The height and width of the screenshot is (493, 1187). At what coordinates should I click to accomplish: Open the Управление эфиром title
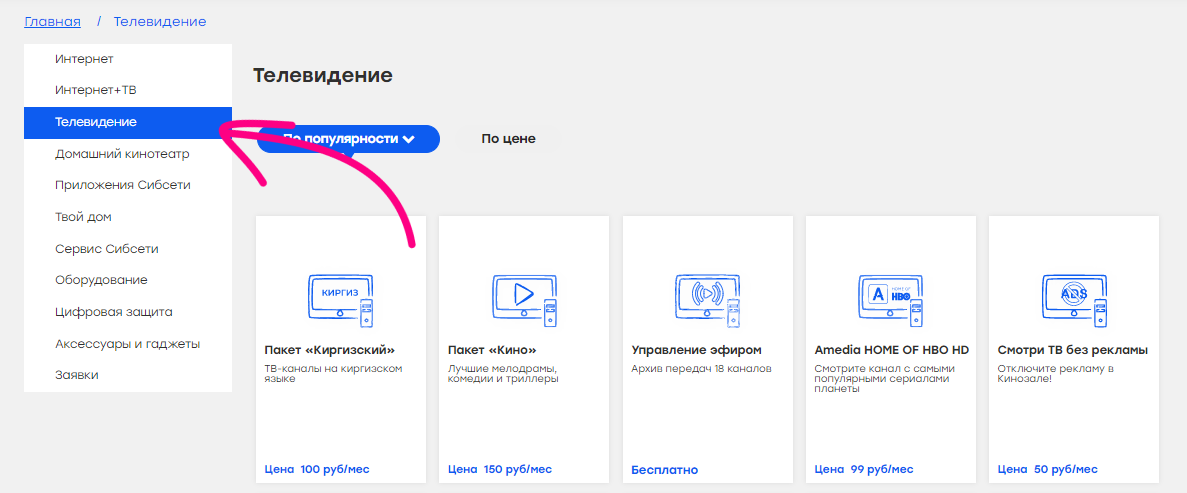coord(696,350)
